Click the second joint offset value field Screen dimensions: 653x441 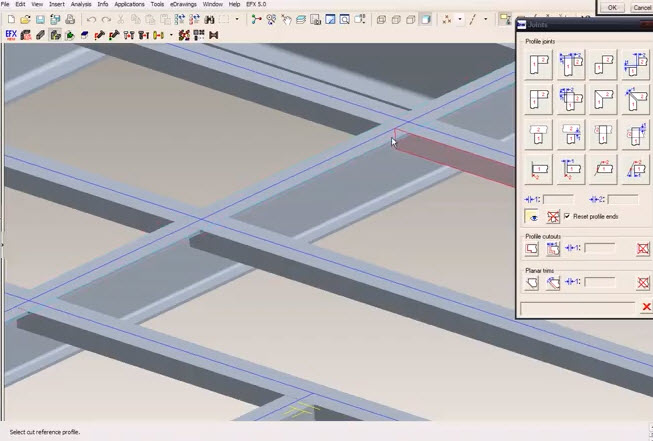[623, 199]
